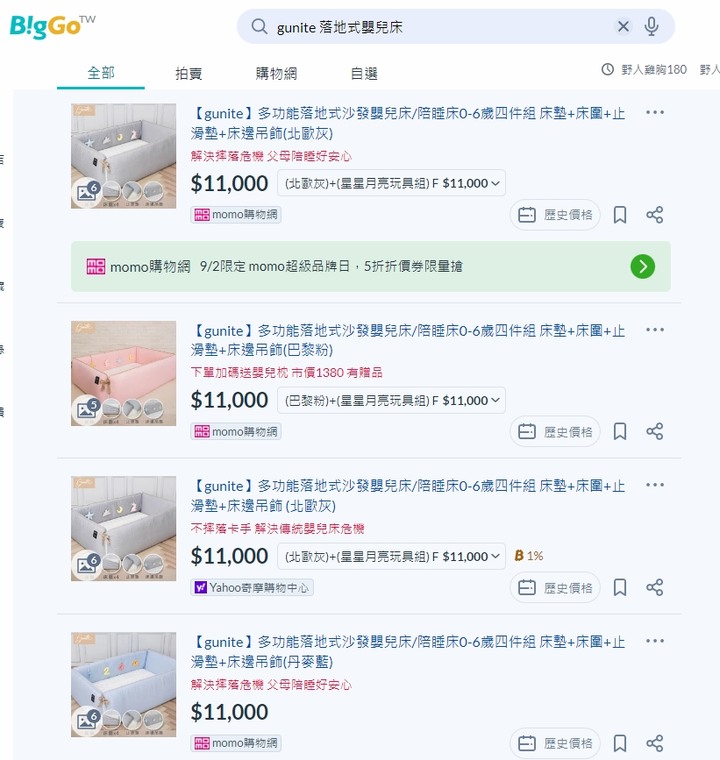Click momo購物網 store tag on 丹麥藍 item

[236, 743]
